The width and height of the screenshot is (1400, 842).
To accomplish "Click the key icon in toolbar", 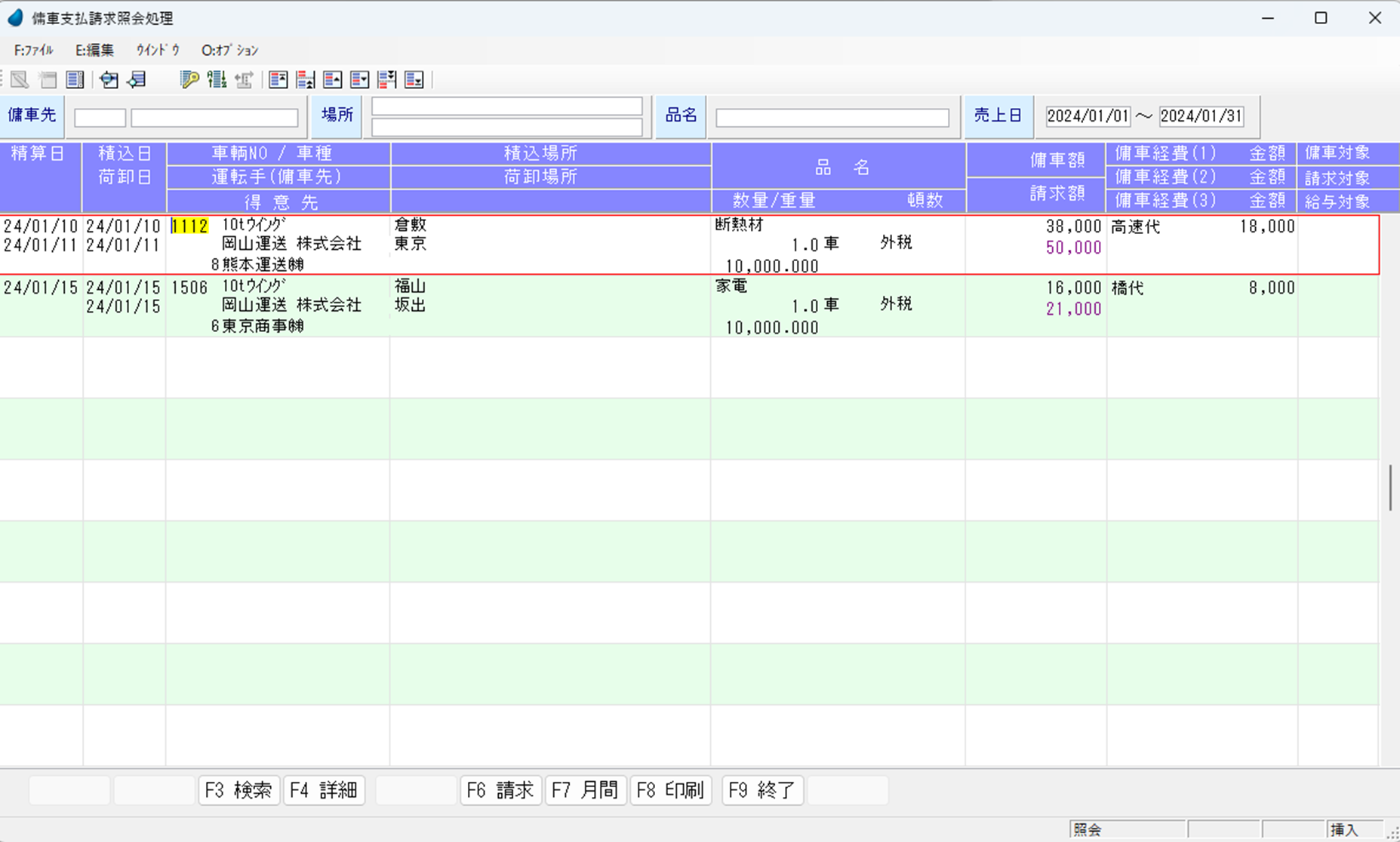I will click(189, 80).
